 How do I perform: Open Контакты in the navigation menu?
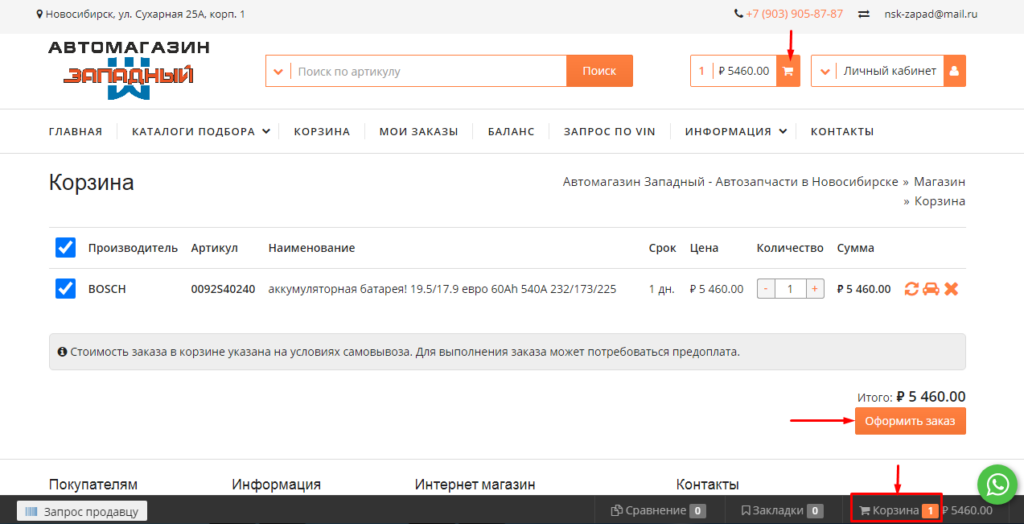point(842,131)
